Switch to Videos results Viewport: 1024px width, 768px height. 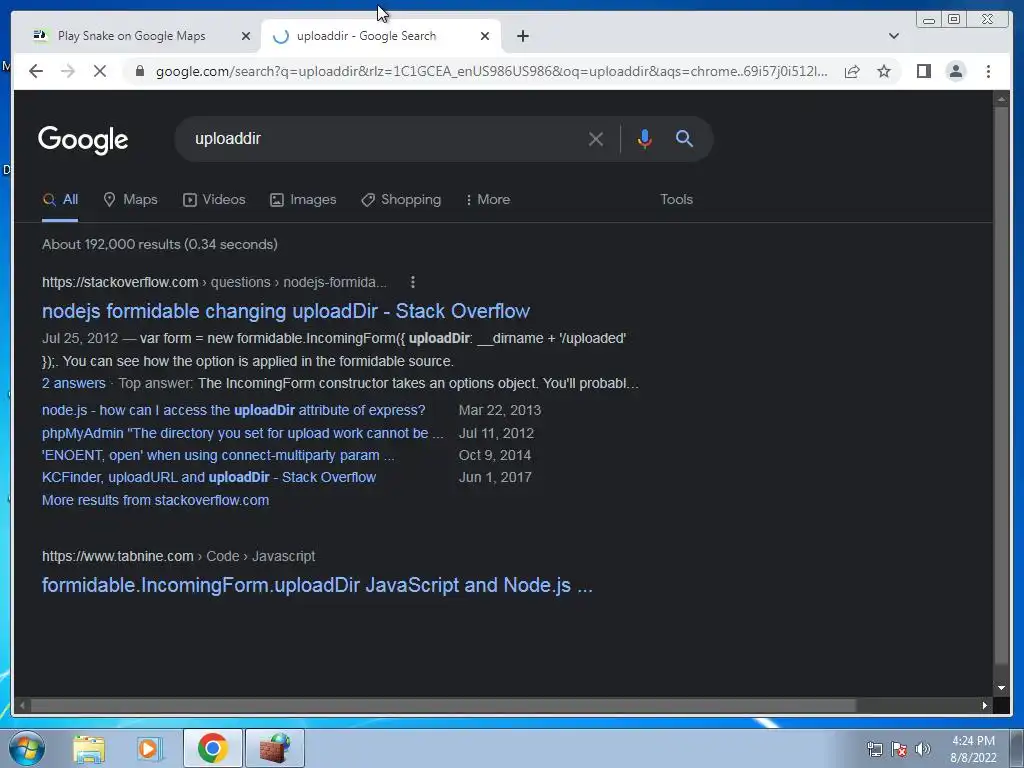[214, 200]
